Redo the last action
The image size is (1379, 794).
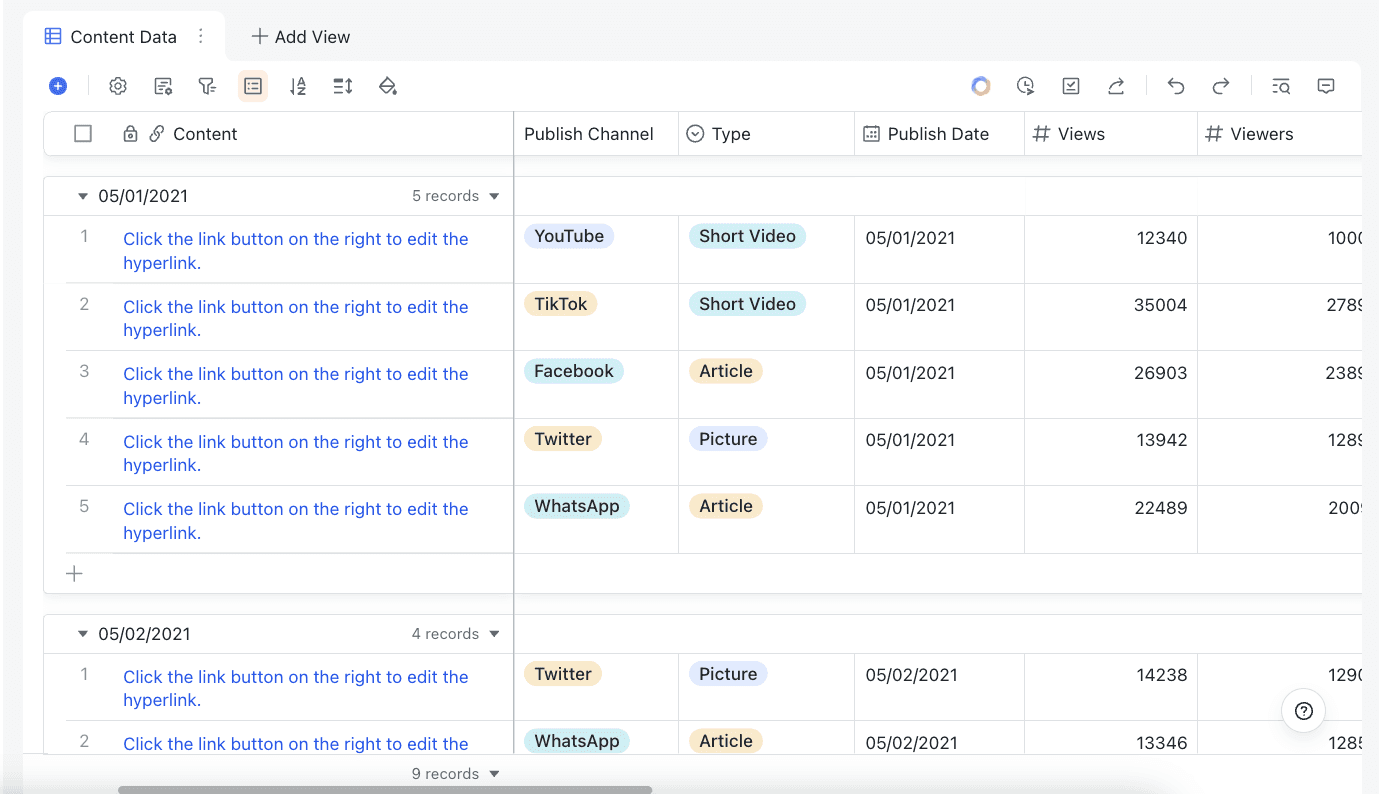(x=1221, y=86)
